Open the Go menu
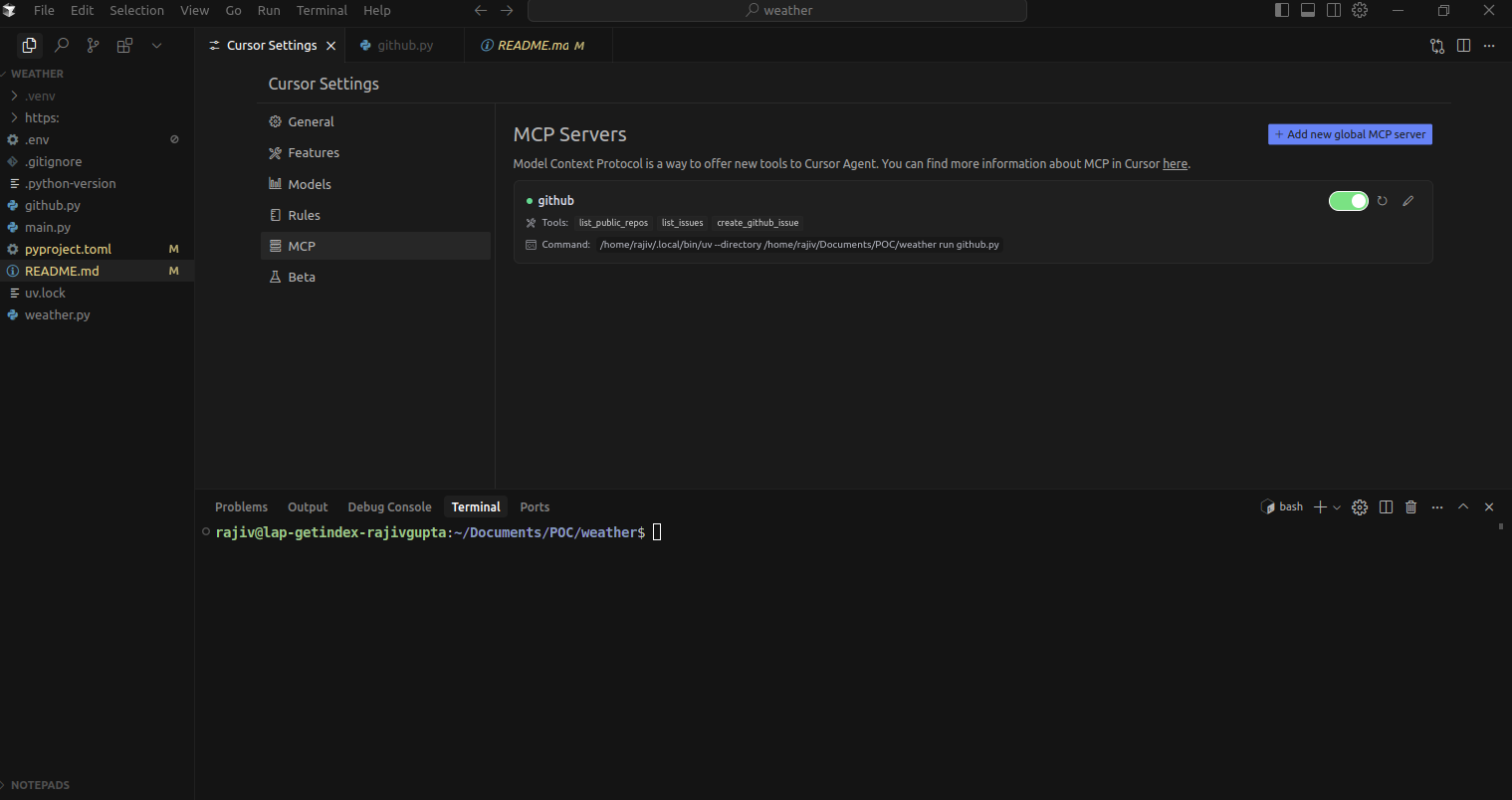The height and width of the screenshot is (800, 1512). coord(233,10)
